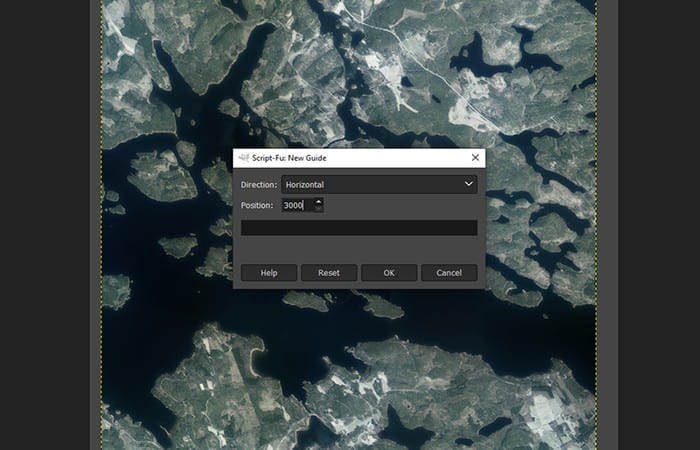Viewport: 700px width, 450px height.
Task: Increase Position with the up arrow
Action: click(318, 202)
